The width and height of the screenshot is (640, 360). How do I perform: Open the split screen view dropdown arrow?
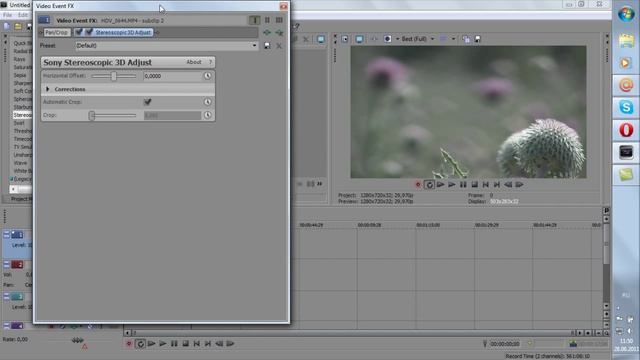[397, 39]
